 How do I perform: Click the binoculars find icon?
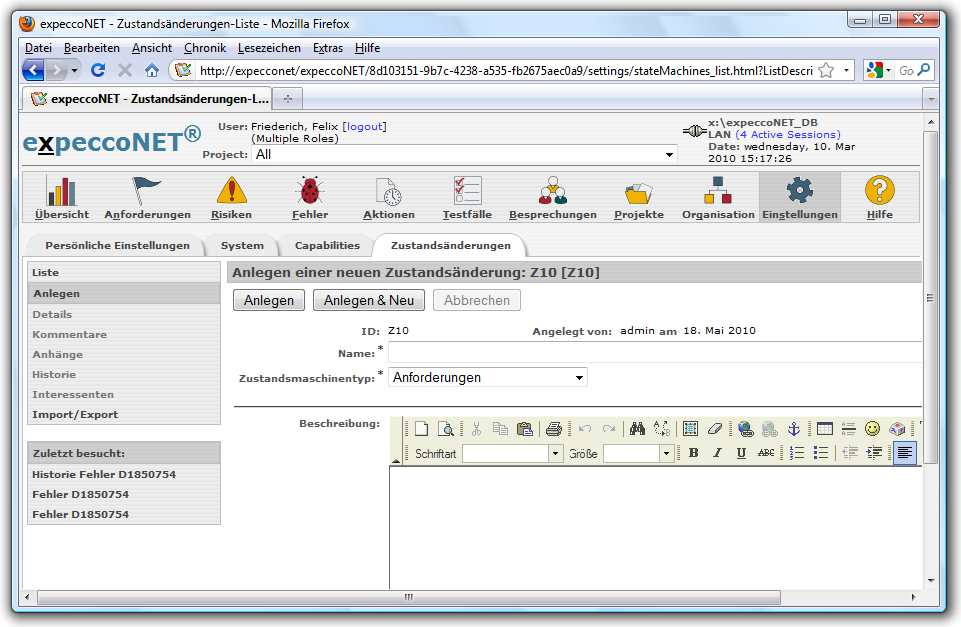point(637,429)
